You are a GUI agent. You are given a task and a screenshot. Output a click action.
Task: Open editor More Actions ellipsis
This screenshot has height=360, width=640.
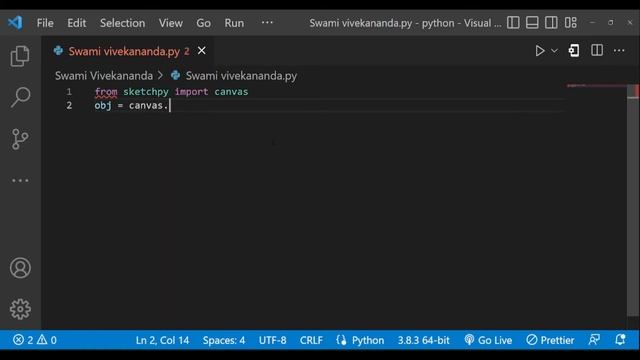click(619, 51)
